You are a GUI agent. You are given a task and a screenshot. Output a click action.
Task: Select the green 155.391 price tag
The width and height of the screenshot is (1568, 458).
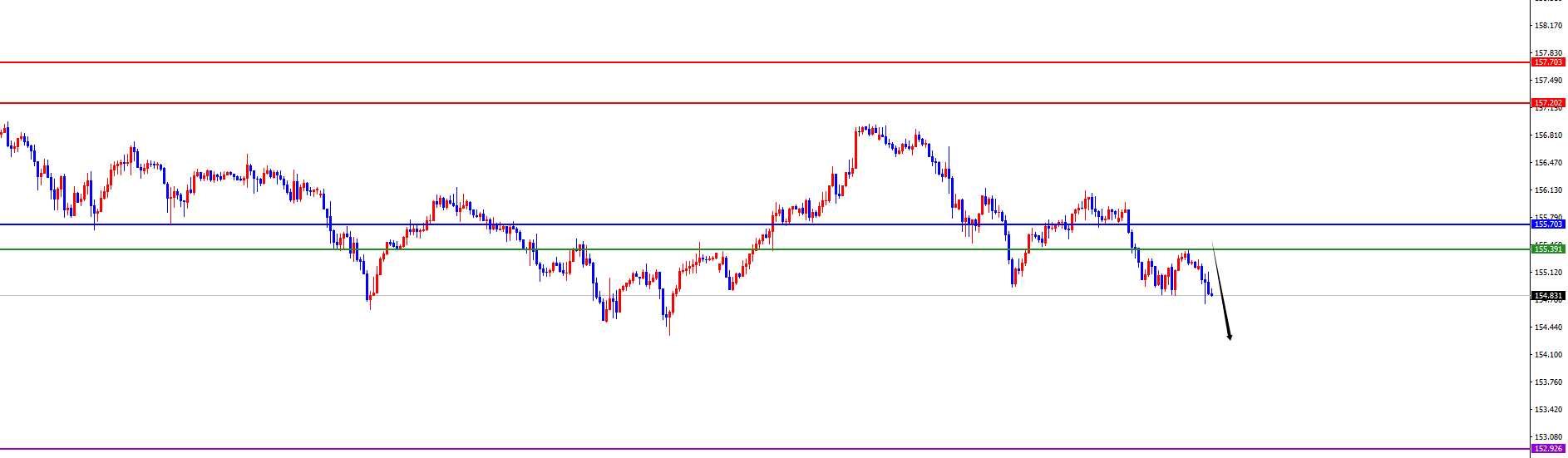(x=1548, y=249)
